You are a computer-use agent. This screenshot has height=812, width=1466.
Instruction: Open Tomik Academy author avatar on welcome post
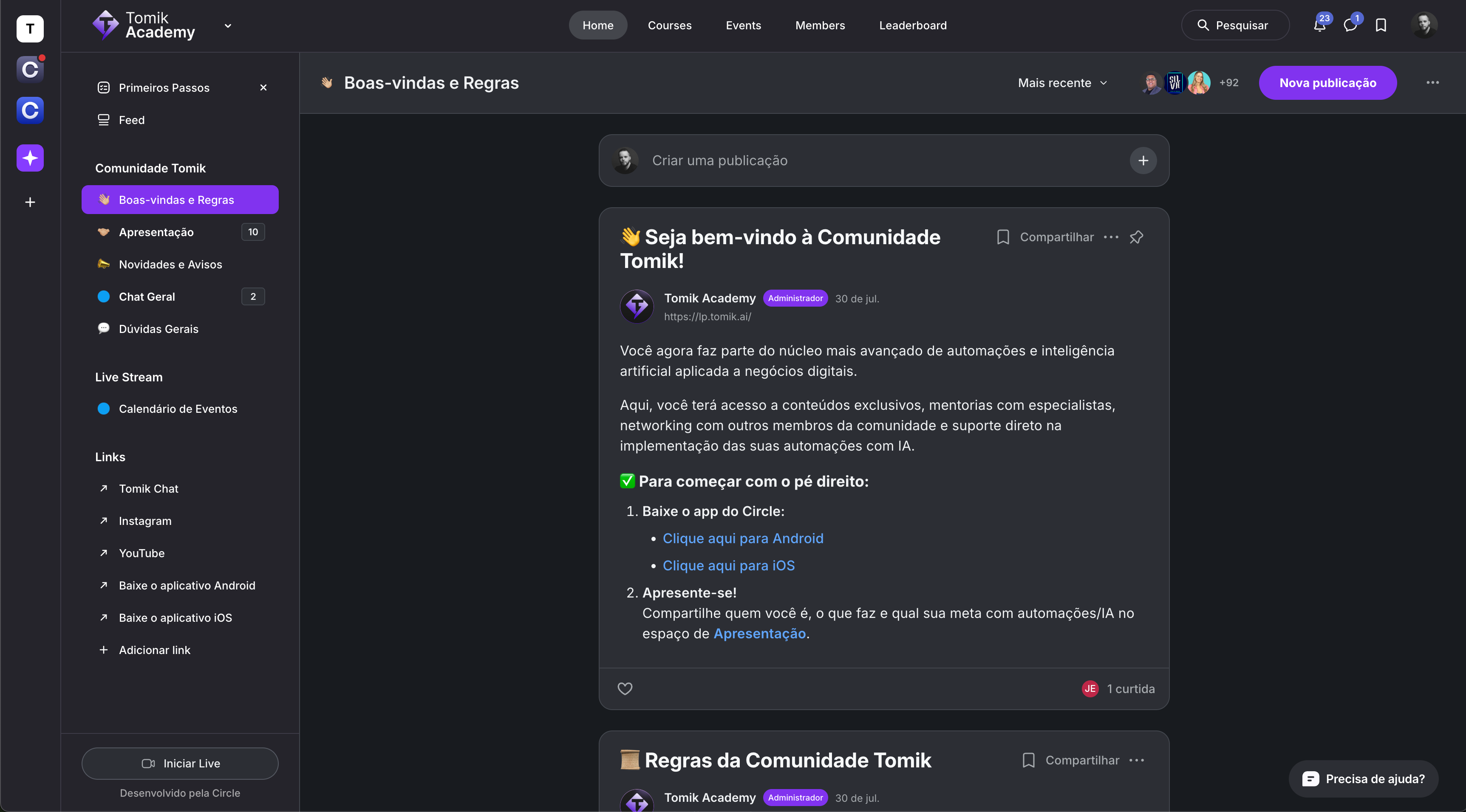pyautogui.click(x=637, y=307)
